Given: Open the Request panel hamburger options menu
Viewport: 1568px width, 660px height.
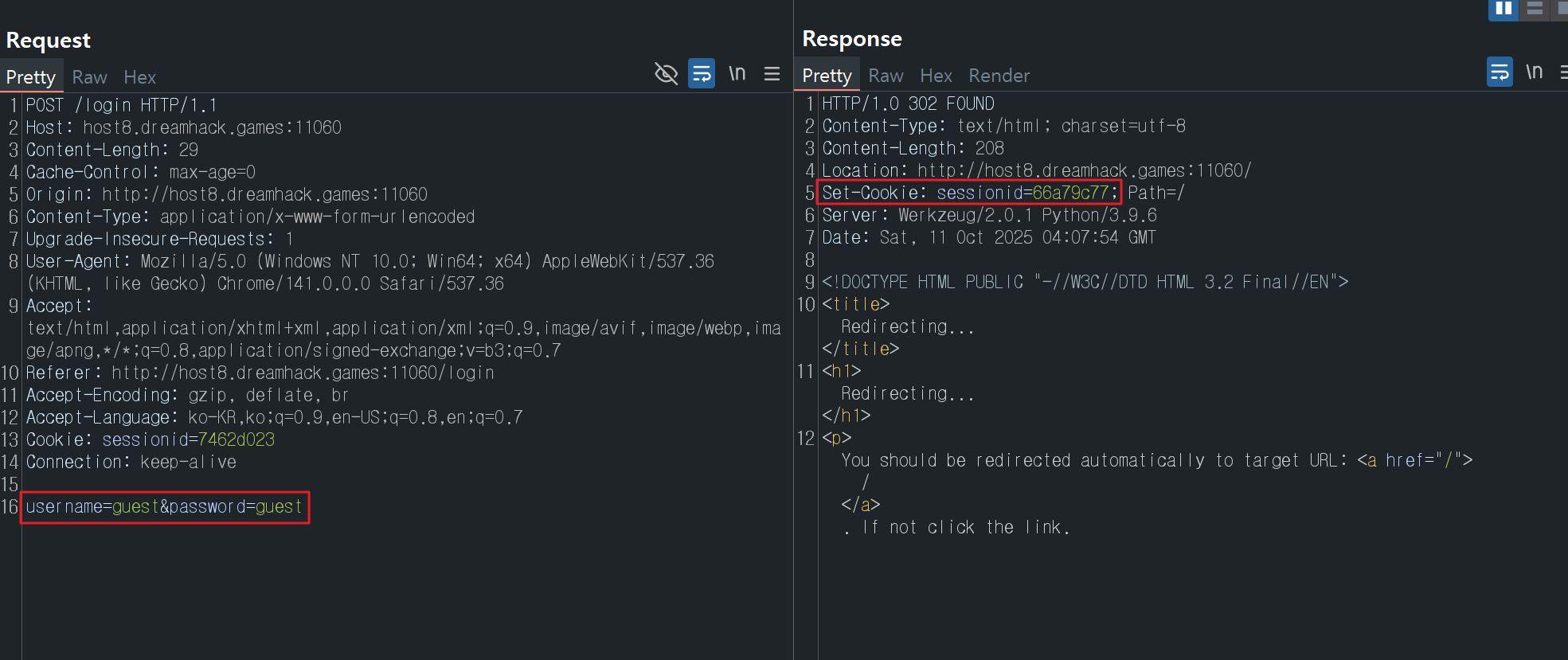Looking at the screenshot, I should (772, 74).
